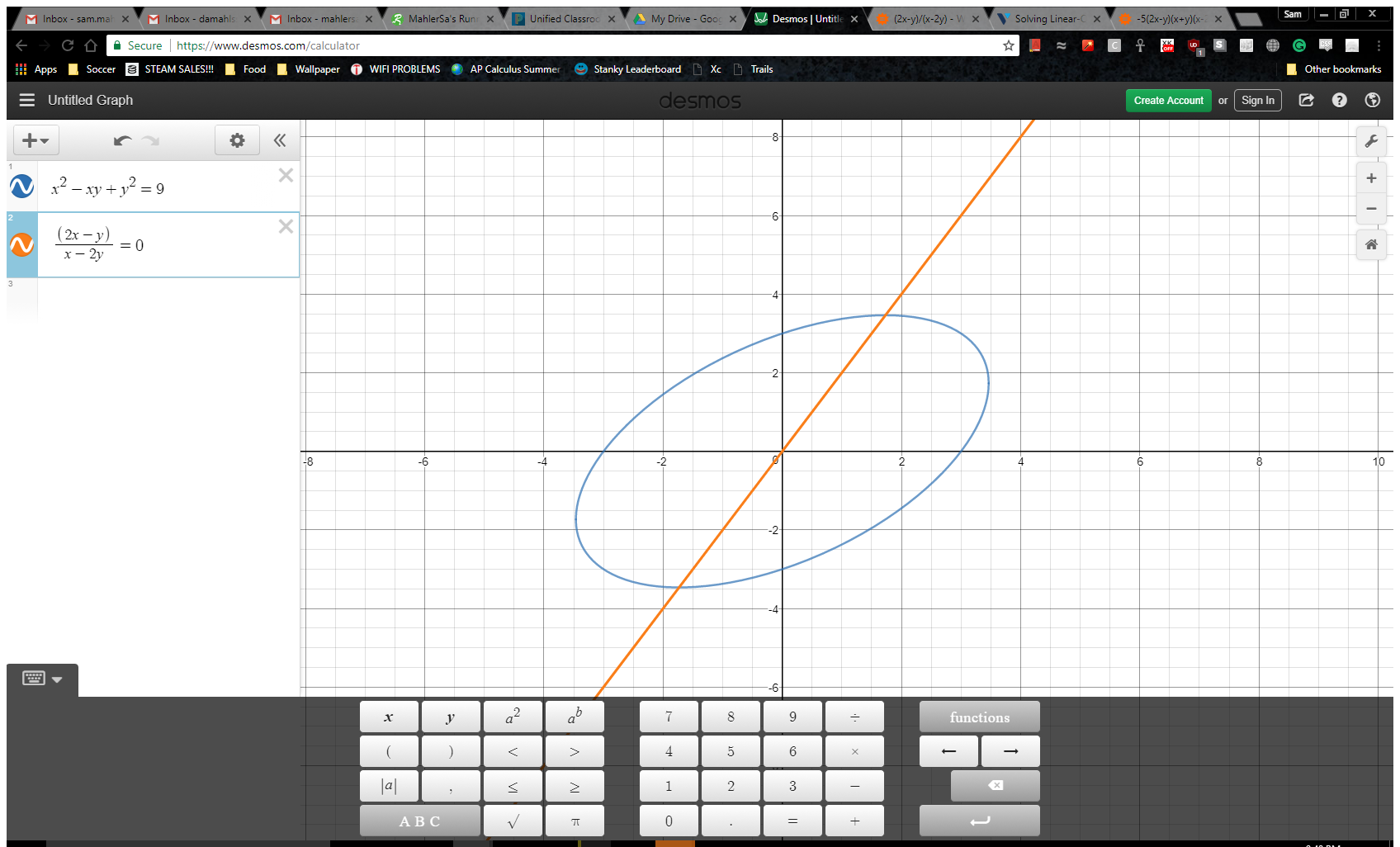
Task: Bookmark this page with the star
Action: [x=1009, y=45]
